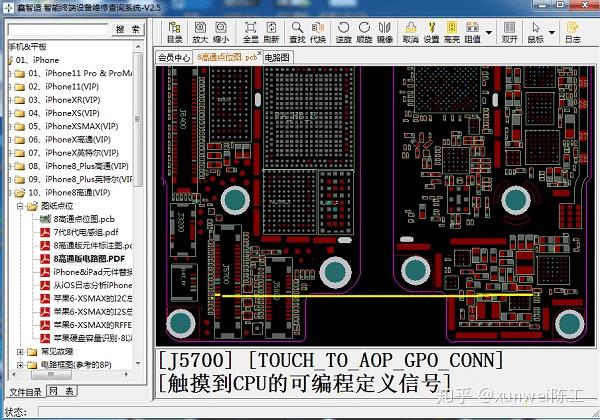Viewport: 600px width, 420px height.
Task: Click the 阻值 resistance value icon
Action: [473, 32]
